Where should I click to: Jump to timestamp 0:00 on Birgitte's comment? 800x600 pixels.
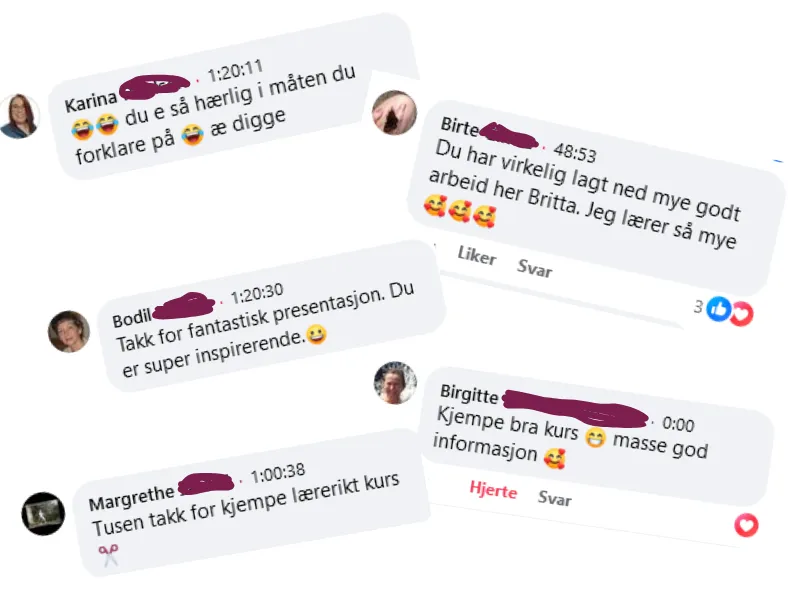tap(678, 423)
